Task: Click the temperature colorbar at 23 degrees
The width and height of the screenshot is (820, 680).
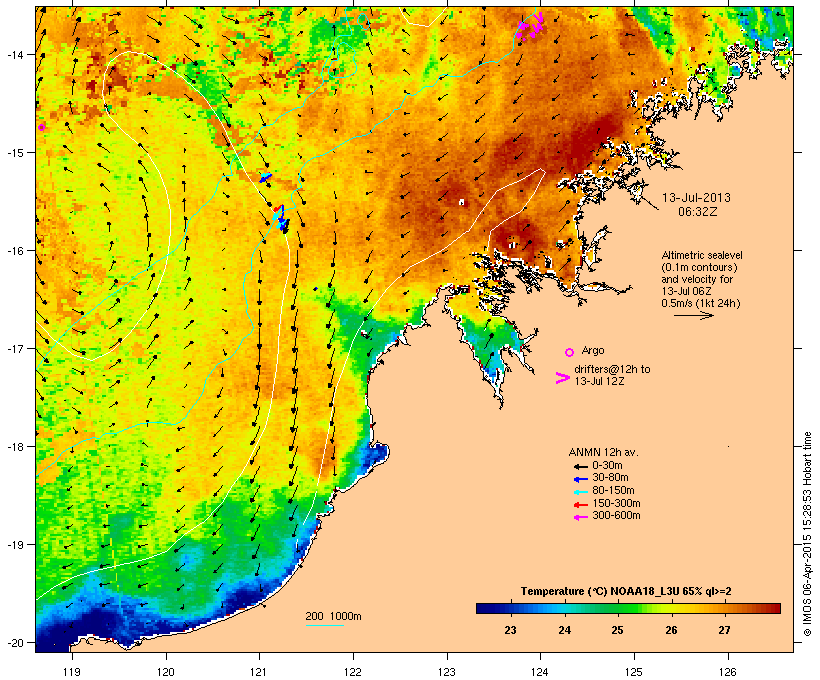Action: click(x=510, y=608)
